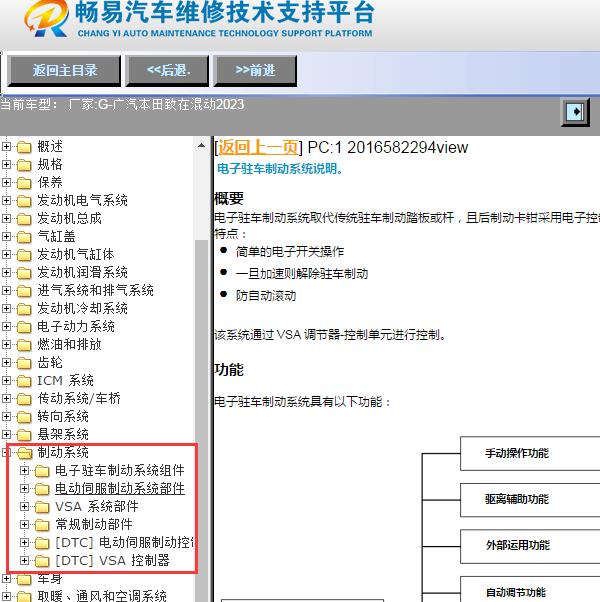600x602 pixels.
Task: Click the 电子动力系统 folder icon
Action: 24,327
